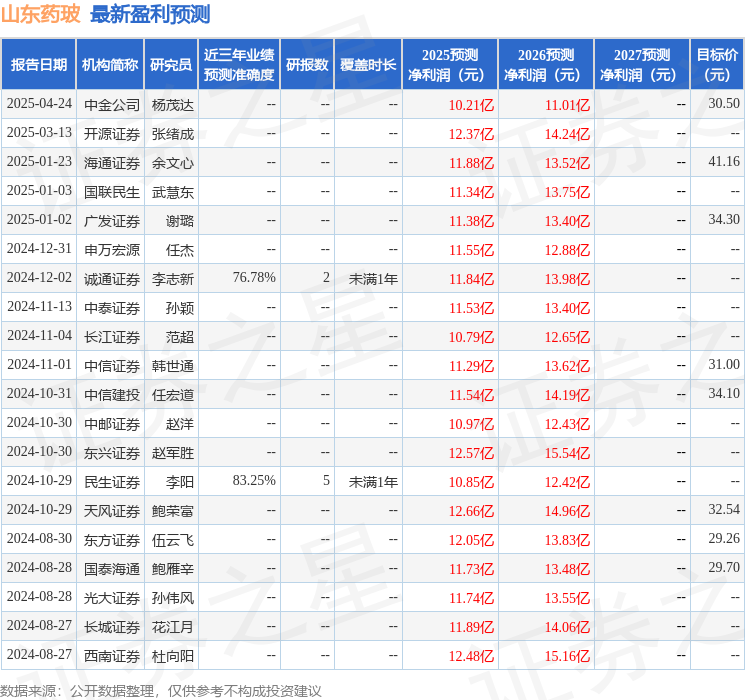Select the 15.54亿 forecast from 东兴证券
The width and height of the screenshot is (745, 700).
(567, 453)
